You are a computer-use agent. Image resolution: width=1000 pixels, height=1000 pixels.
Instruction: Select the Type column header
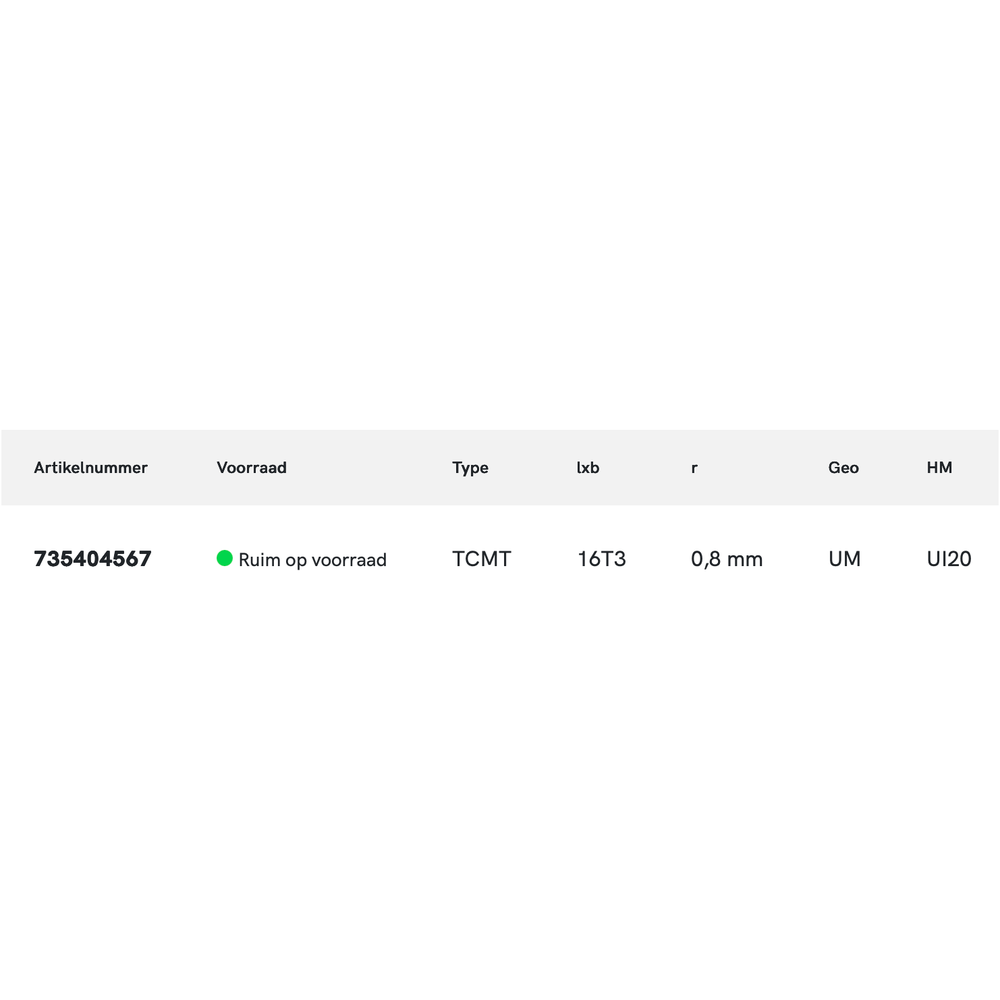click(470, 467)
